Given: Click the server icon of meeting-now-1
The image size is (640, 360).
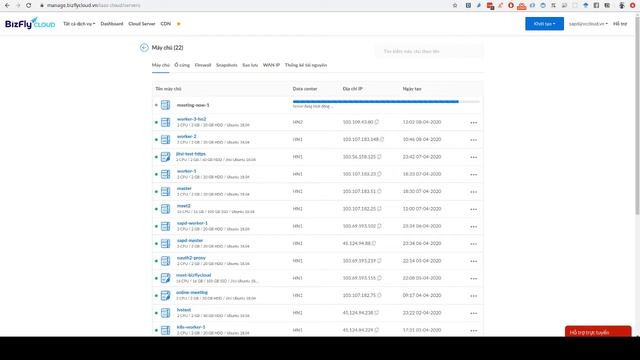Looking at the screenshot, I should [x=165, y=105].
